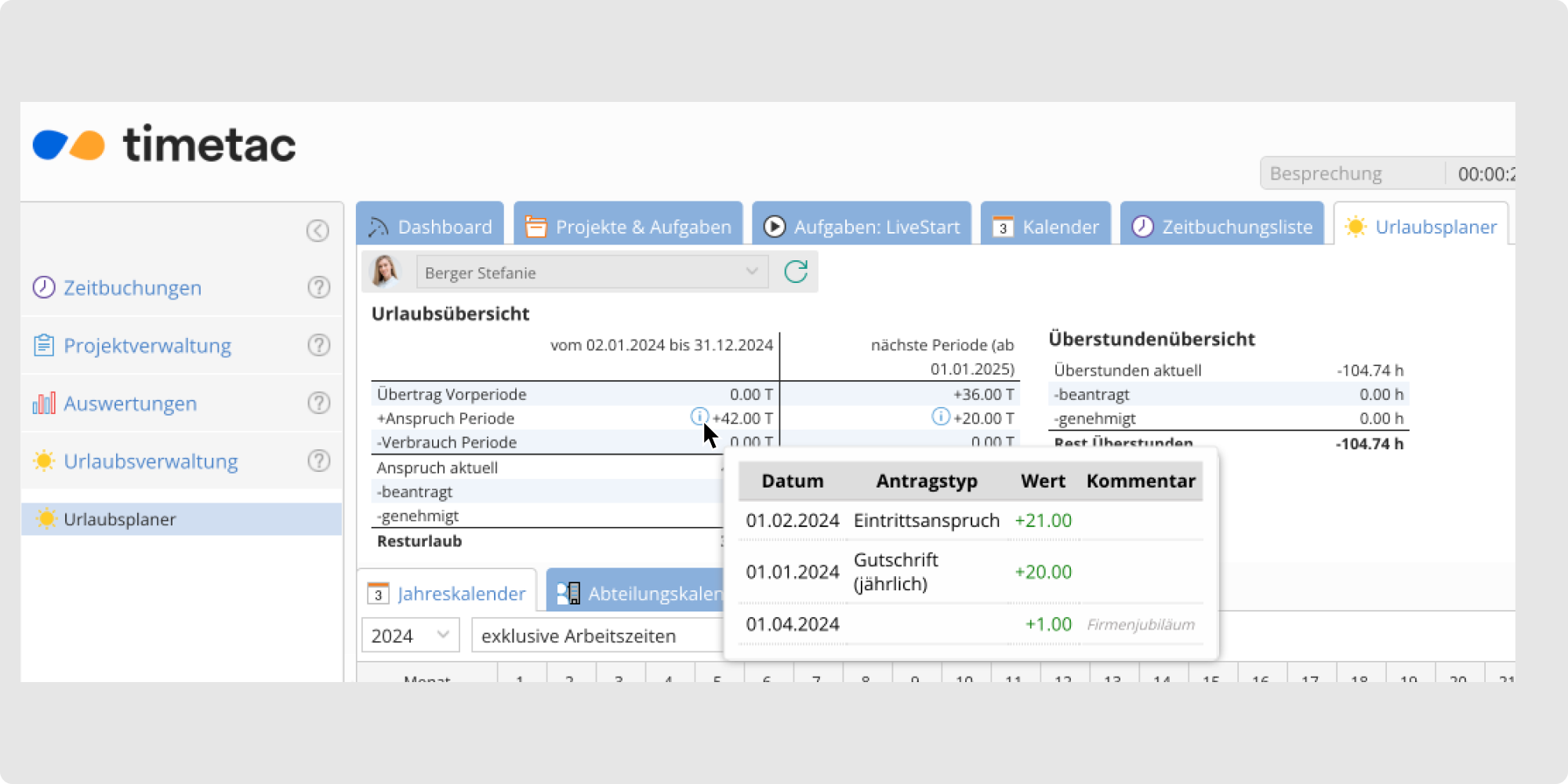
Task: Expand the 2024 year dropdown
Action: tap(410, 635)
